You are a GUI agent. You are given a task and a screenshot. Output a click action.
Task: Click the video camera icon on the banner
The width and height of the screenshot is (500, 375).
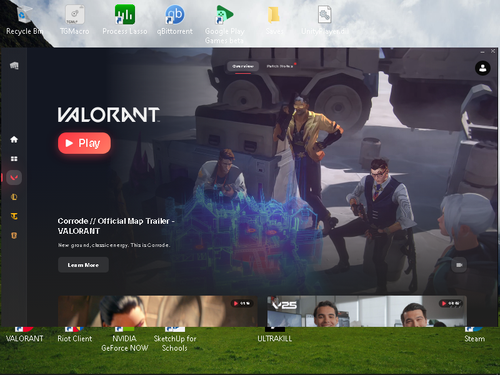pyautogui.click(x=459, y=265)
